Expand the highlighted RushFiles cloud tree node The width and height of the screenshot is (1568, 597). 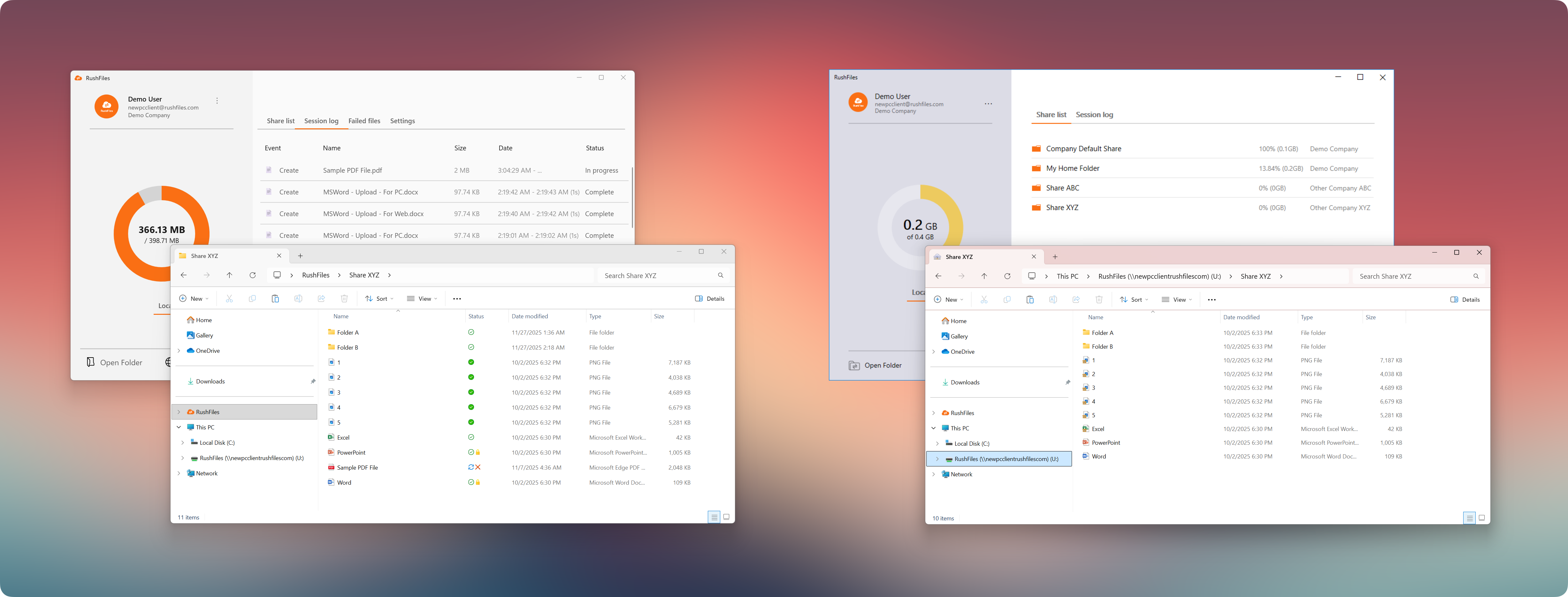pos(179,412)
